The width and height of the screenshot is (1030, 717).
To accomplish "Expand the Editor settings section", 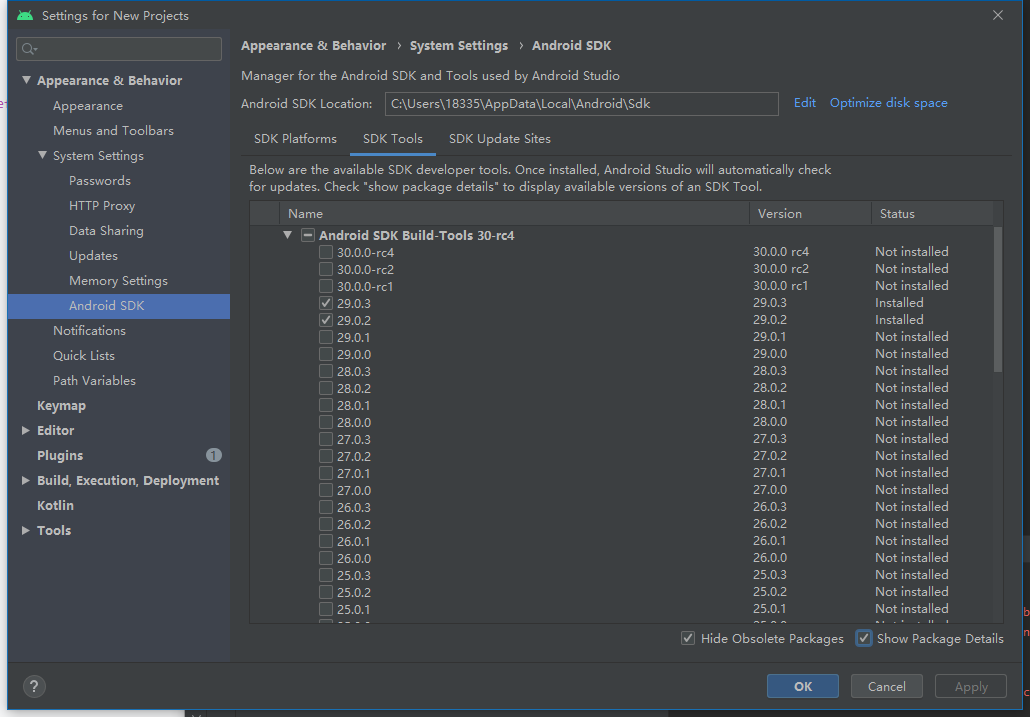I will click(26, 431).
